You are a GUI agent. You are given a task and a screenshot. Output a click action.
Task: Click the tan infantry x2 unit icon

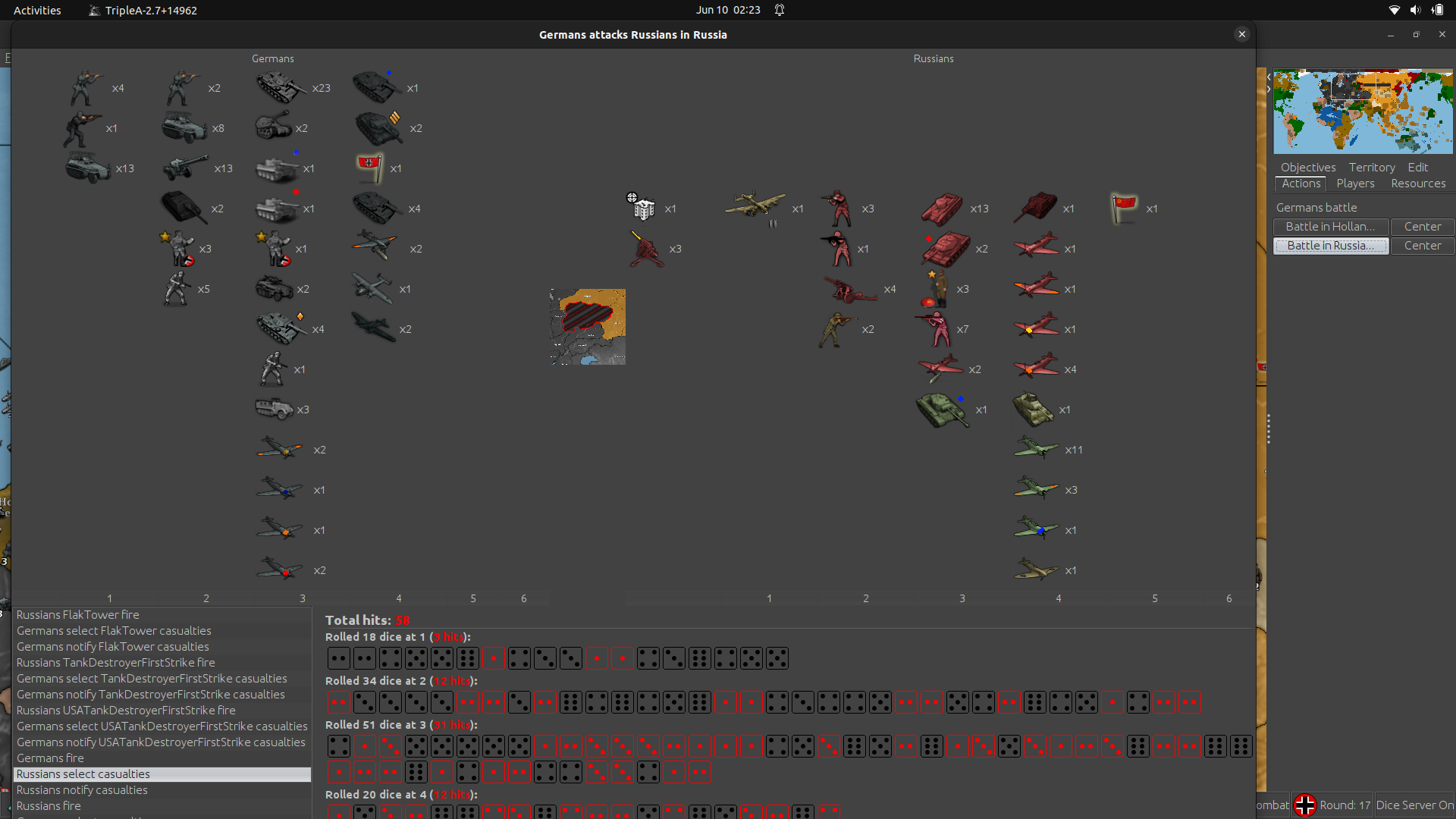coord(837,329)
